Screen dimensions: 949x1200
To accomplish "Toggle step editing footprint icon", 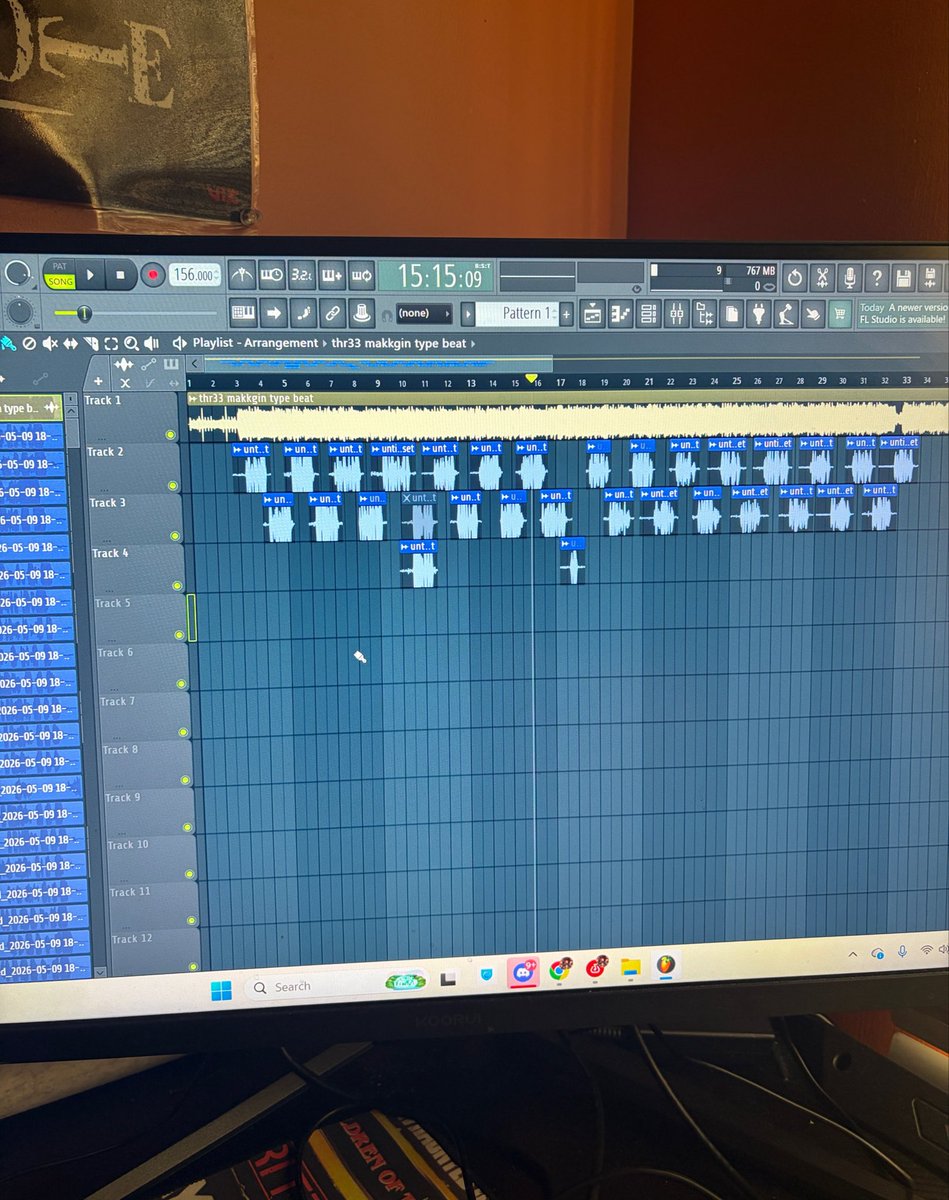I will pos(303,313).
